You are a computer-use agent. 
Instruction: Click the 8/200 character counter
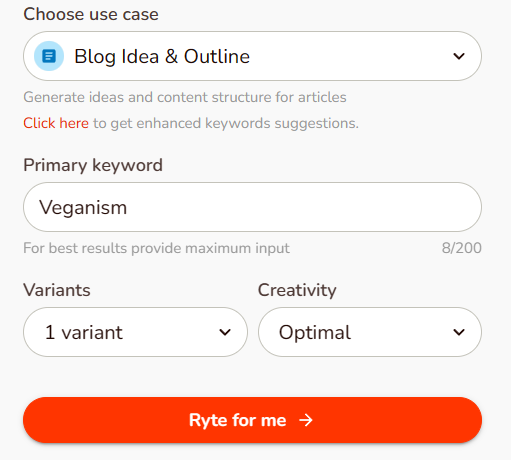462,248
